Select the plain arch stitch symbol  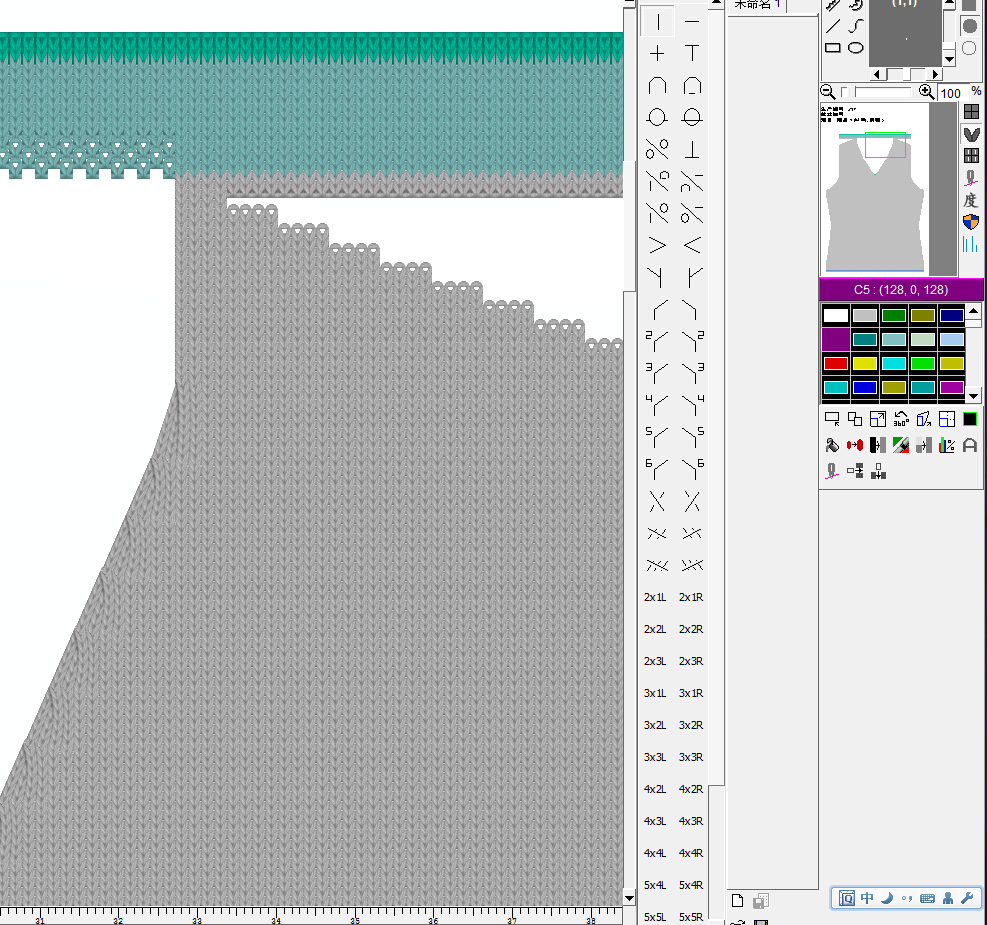point(657,86)
